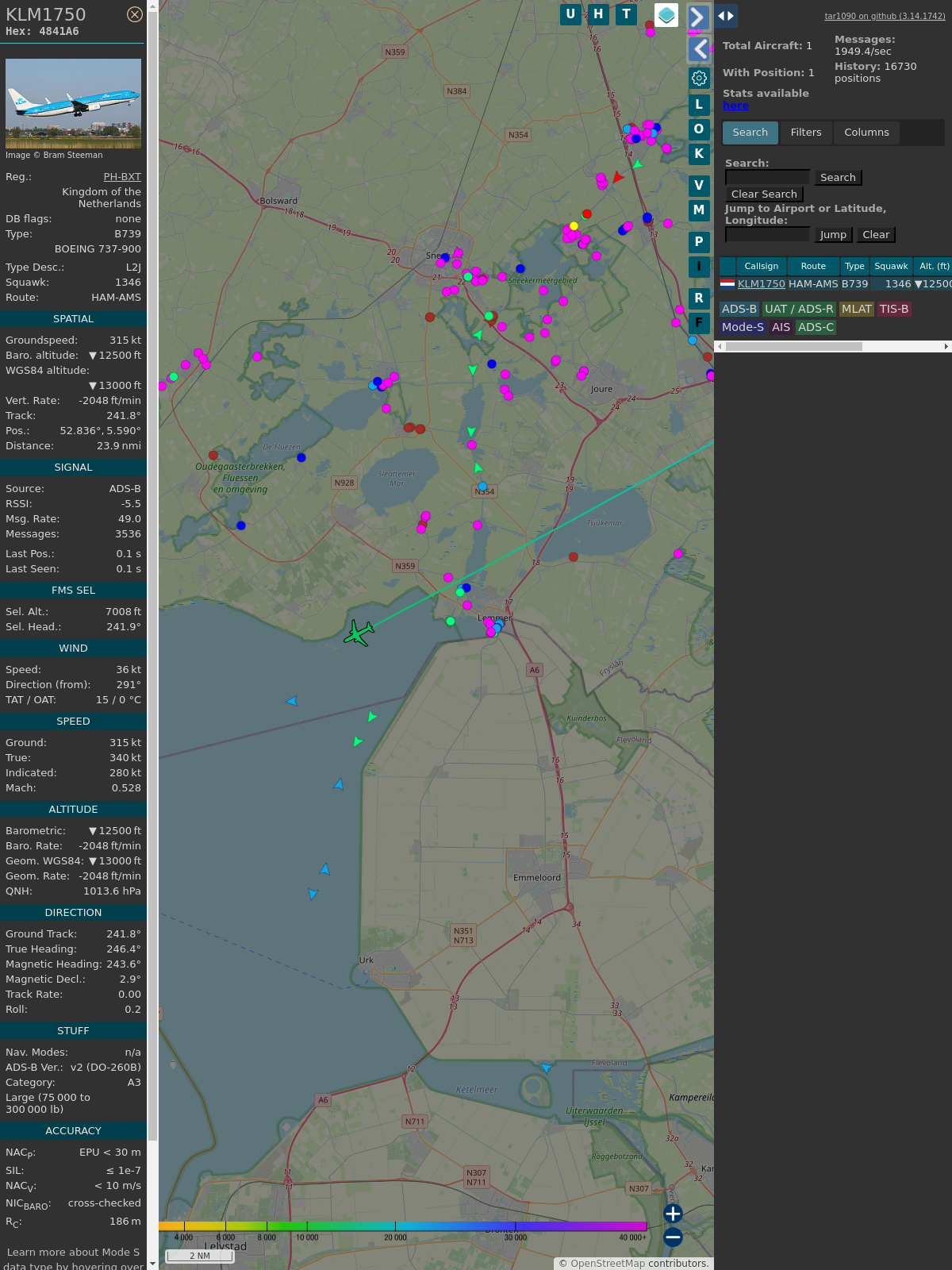
Task: Select the green KLM1750 aircraft icon on map
Action: (x=359, y=633)
